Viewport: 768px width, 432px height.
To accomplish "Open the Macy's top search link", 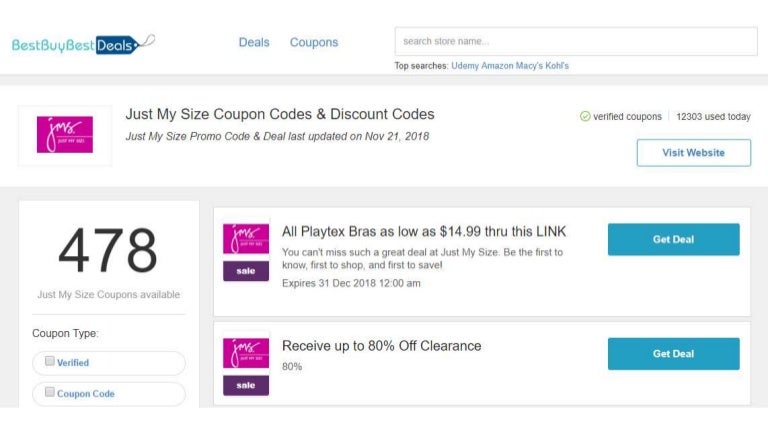I will [x=529, y=66].
